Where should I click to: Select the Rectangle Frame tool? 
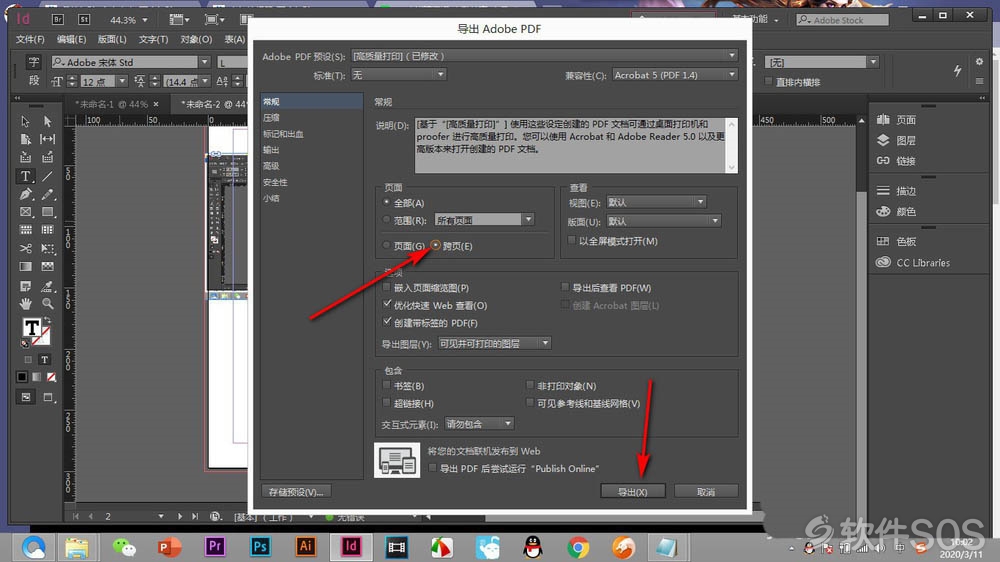click(25, 212)
